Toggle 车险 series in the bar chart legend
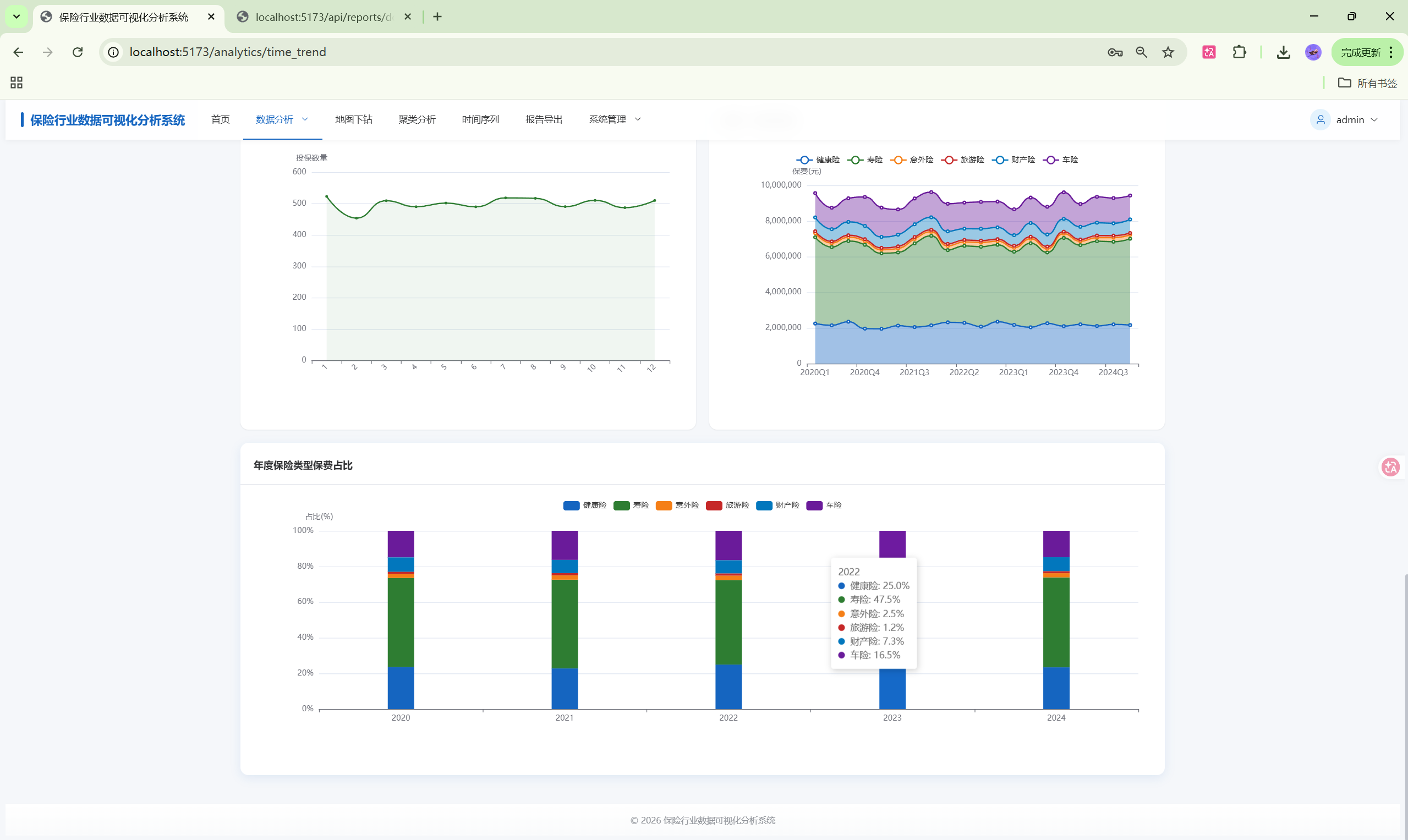1408x840 pixels. 824,505
